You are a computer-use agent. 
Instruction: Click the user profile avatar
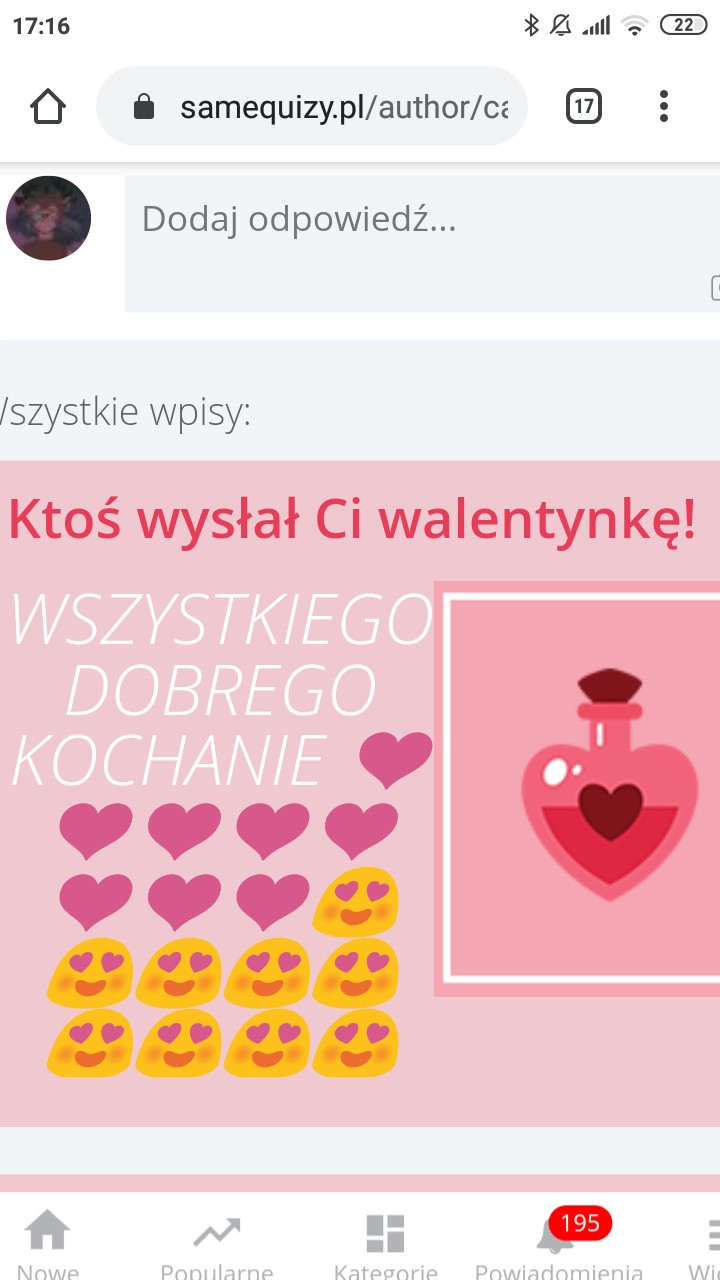(48, 218)
